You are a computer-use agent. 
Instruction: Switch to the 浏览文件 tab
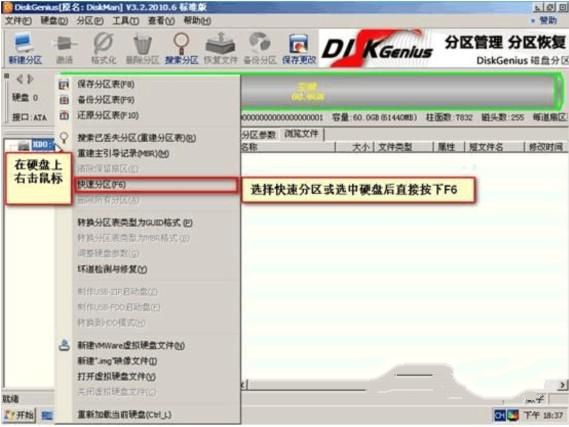(x=301, y=134)
